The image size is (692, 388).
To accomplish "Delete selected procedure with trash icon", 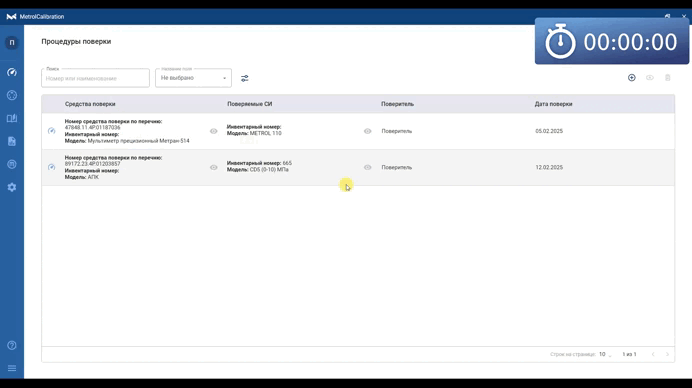I will pos(668,78).
